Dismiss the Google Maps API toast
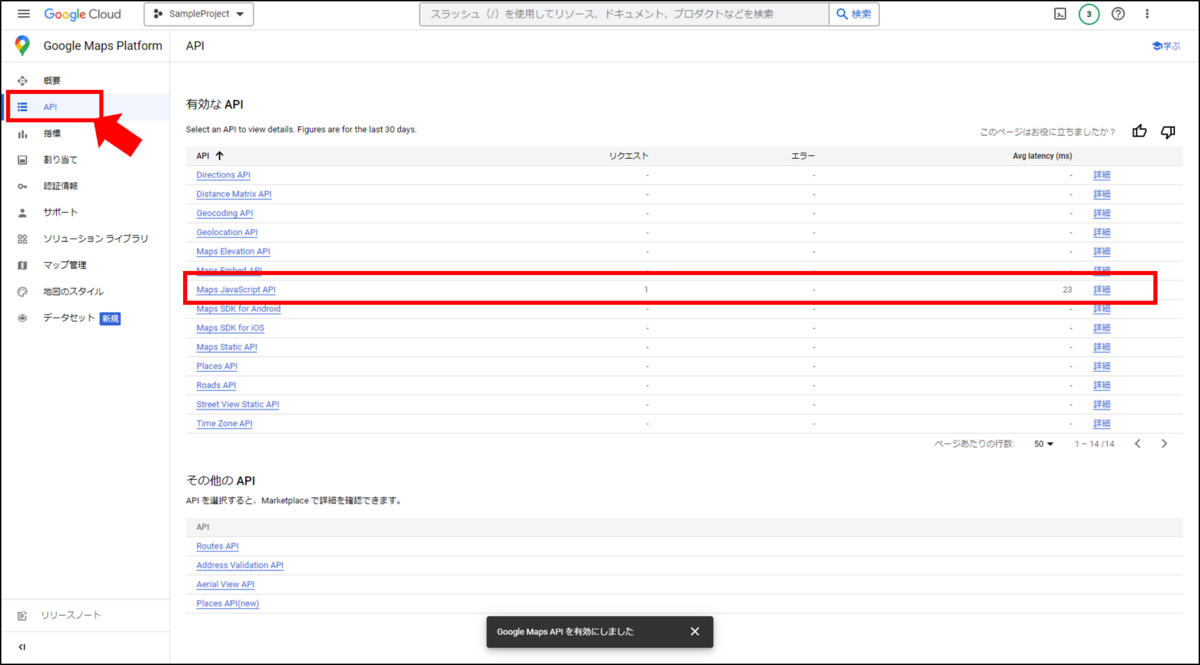Screen dimensions: 1200x665 695,631
